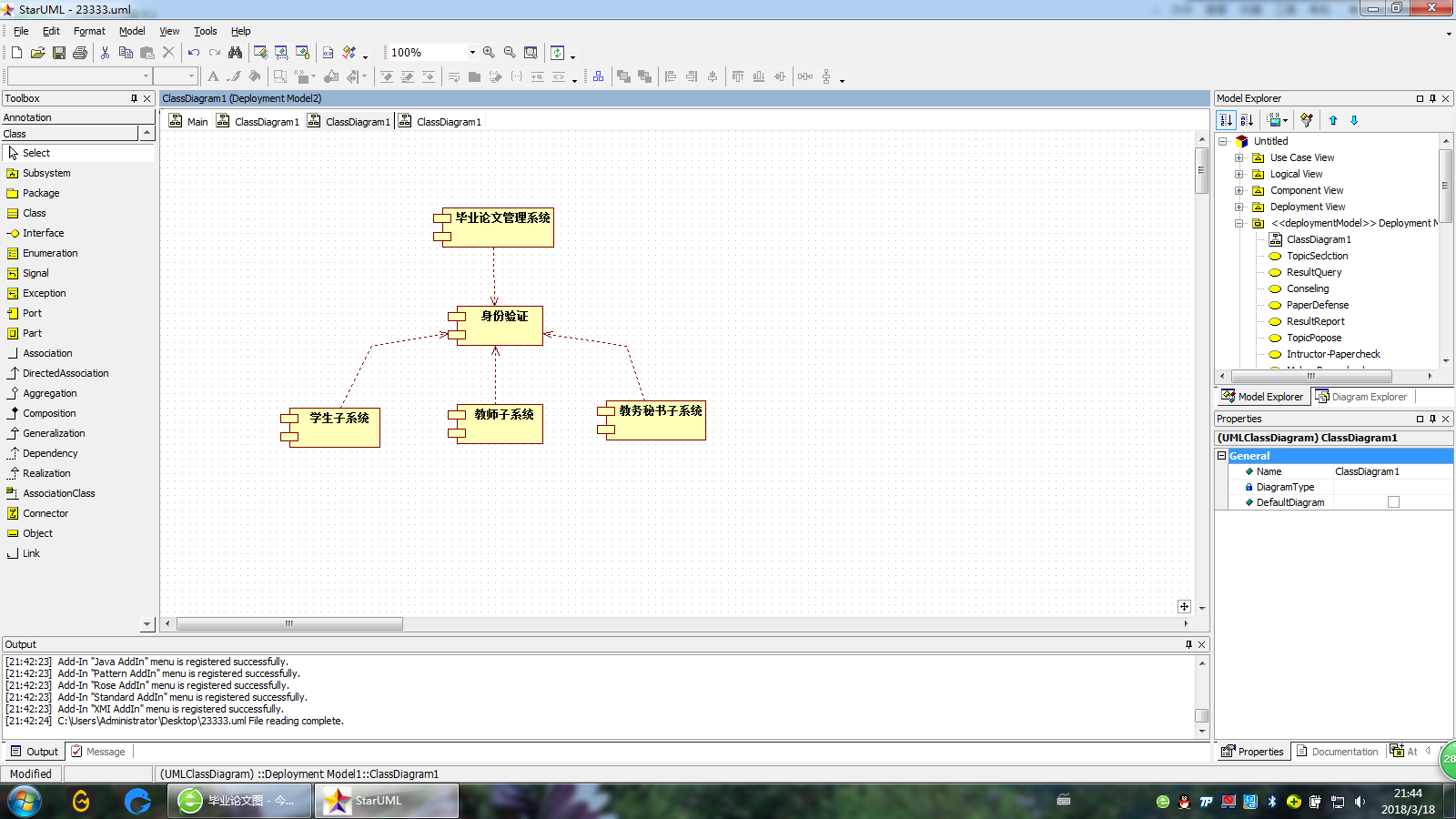Click the Save file toolbar icon

[x=59, y=53]
